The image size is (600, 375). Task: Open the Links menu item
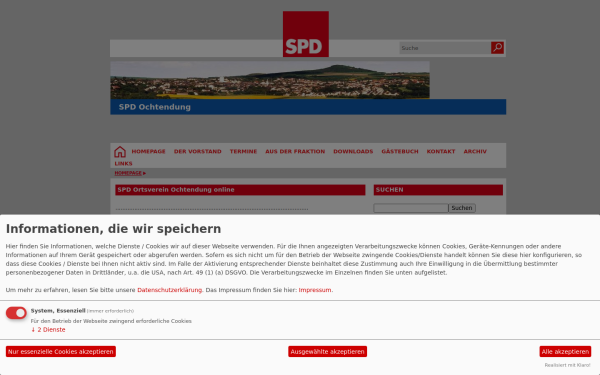coord(123,163)
